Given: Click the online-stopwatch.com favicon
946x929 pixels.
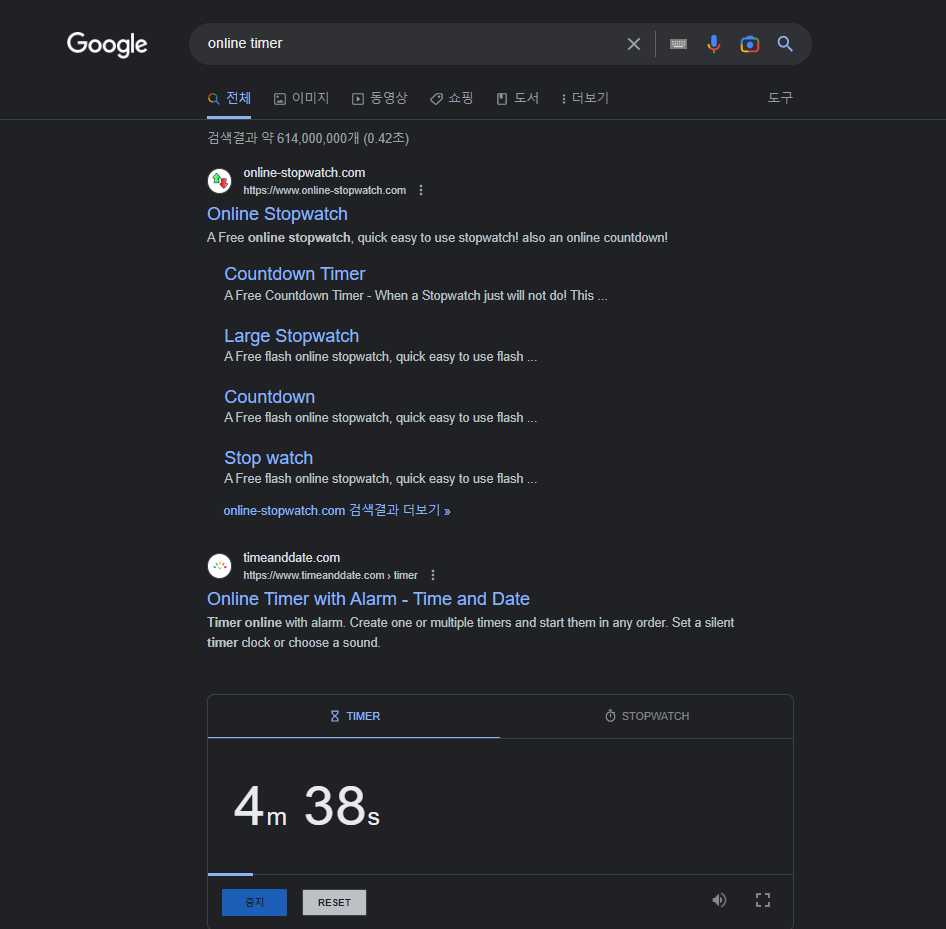Looking at the screenshot, I should (219, 181).
